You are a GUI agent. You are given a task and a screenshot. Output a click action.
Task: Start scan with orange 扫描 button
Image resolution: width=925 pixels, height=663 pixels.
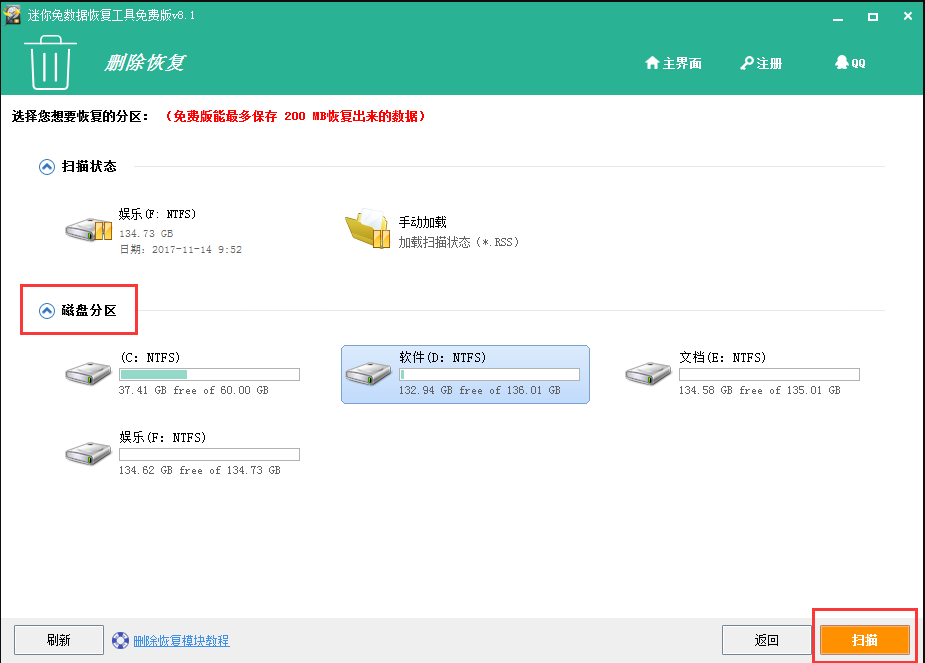pos(864,640)
